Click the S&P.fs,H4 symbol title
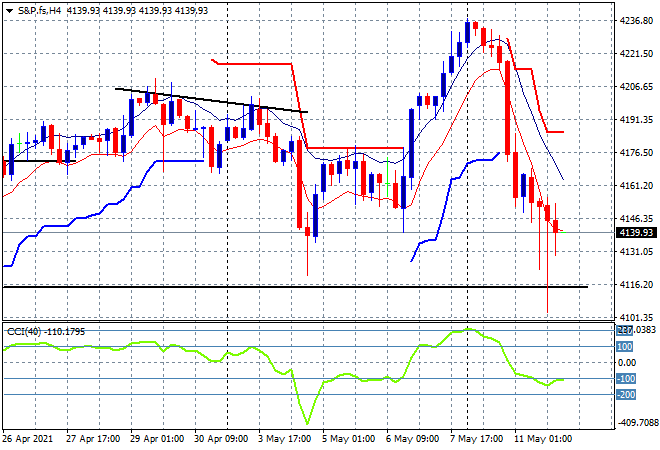 pyautogui.click(x=40, y=11)
